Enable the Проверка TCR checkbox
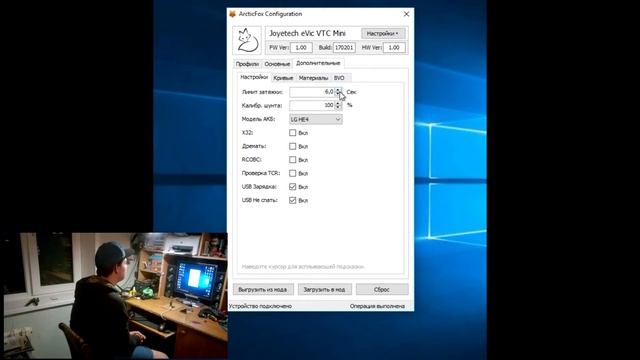 tap(292, 173)
